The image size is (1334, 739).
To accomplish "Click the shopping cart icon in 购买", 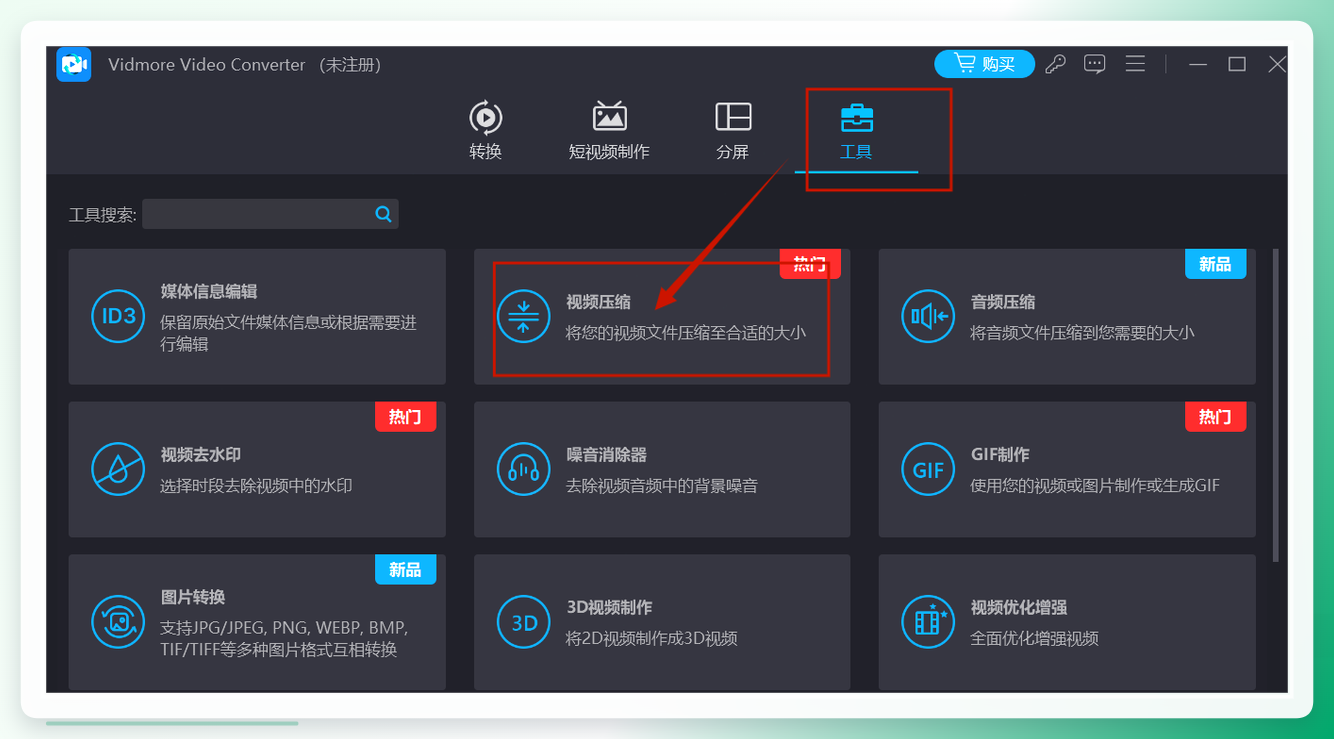I will pos(964,63).
